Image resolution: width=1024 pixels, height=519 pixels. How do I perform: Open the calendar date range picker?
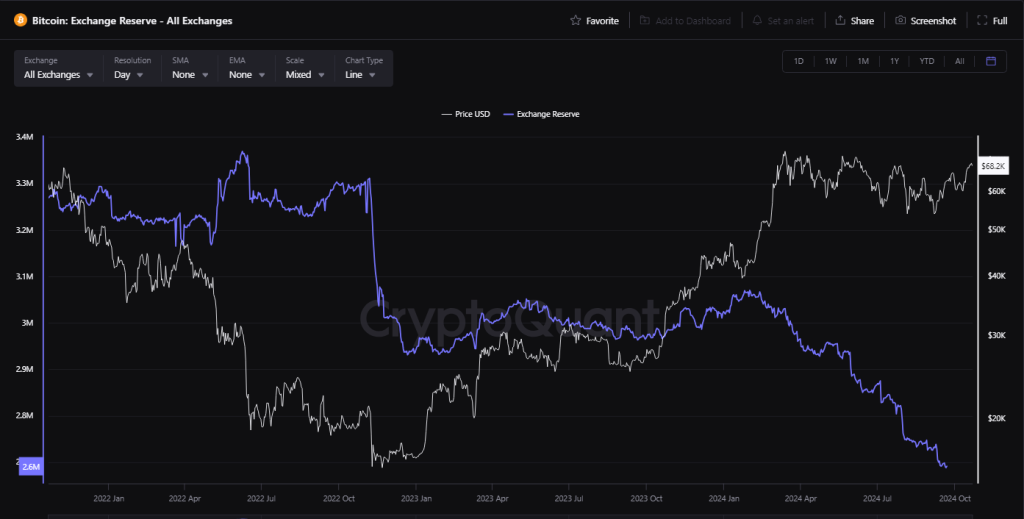coord(990,61)
